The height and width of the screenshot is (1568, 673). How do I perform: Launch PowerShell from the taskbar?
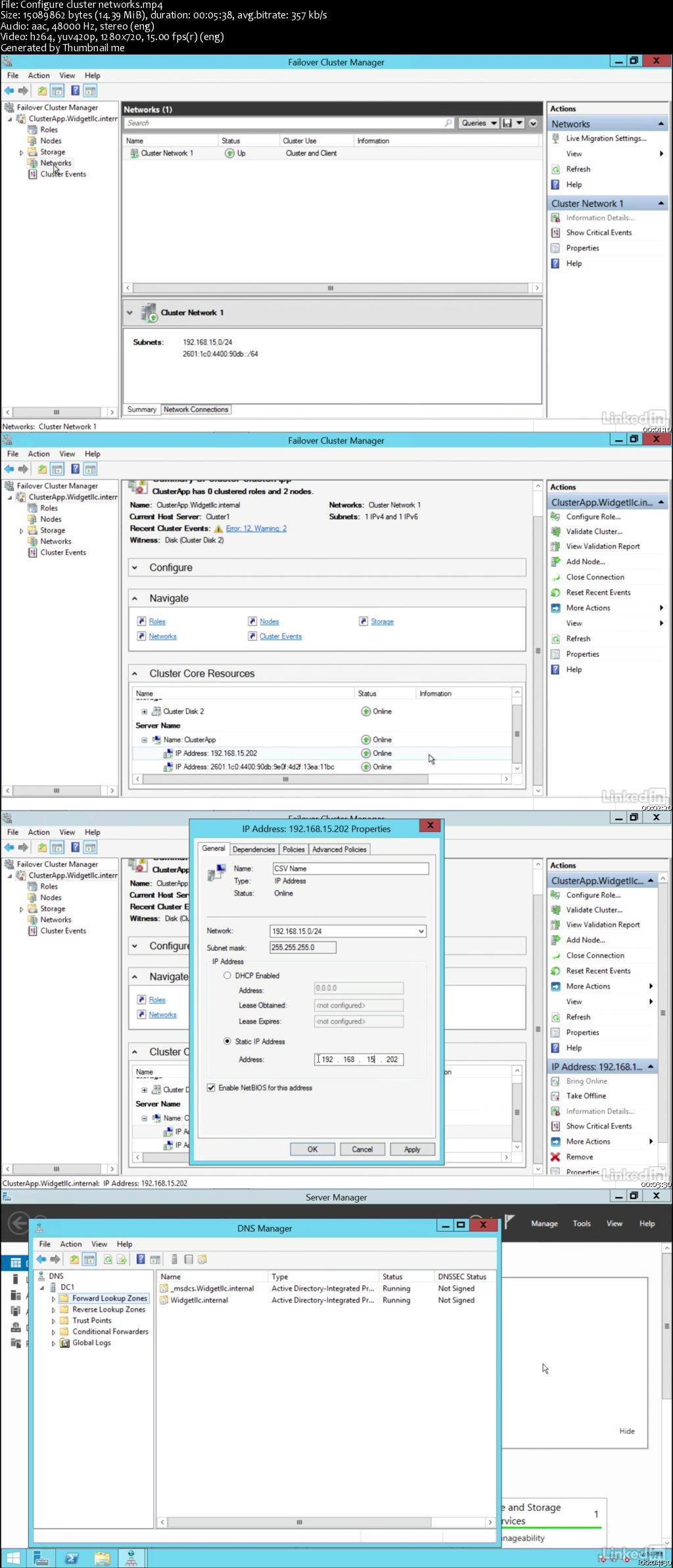(72, 1557)
